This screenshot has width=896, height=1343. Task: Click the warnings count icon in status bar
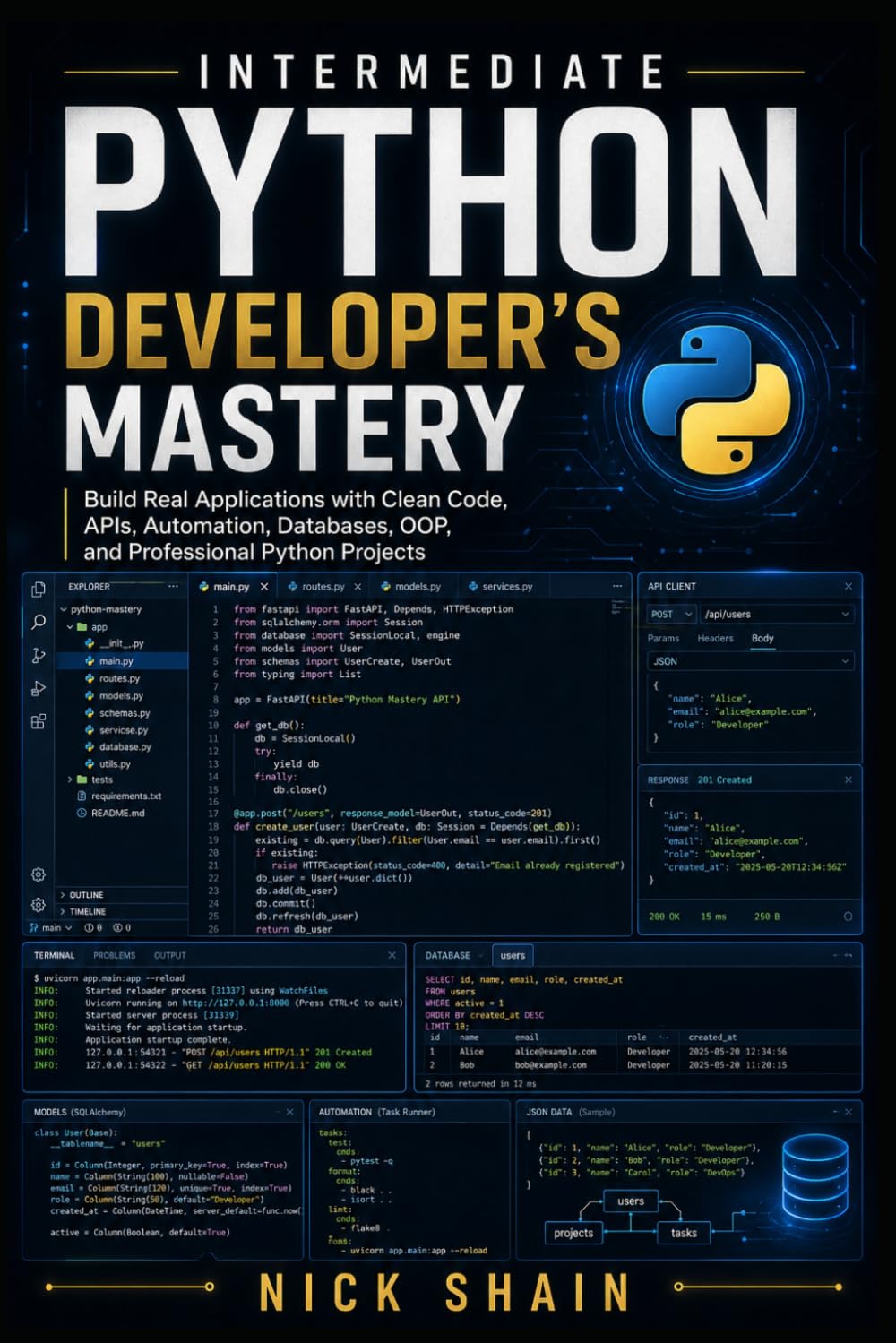click(117, 928)
